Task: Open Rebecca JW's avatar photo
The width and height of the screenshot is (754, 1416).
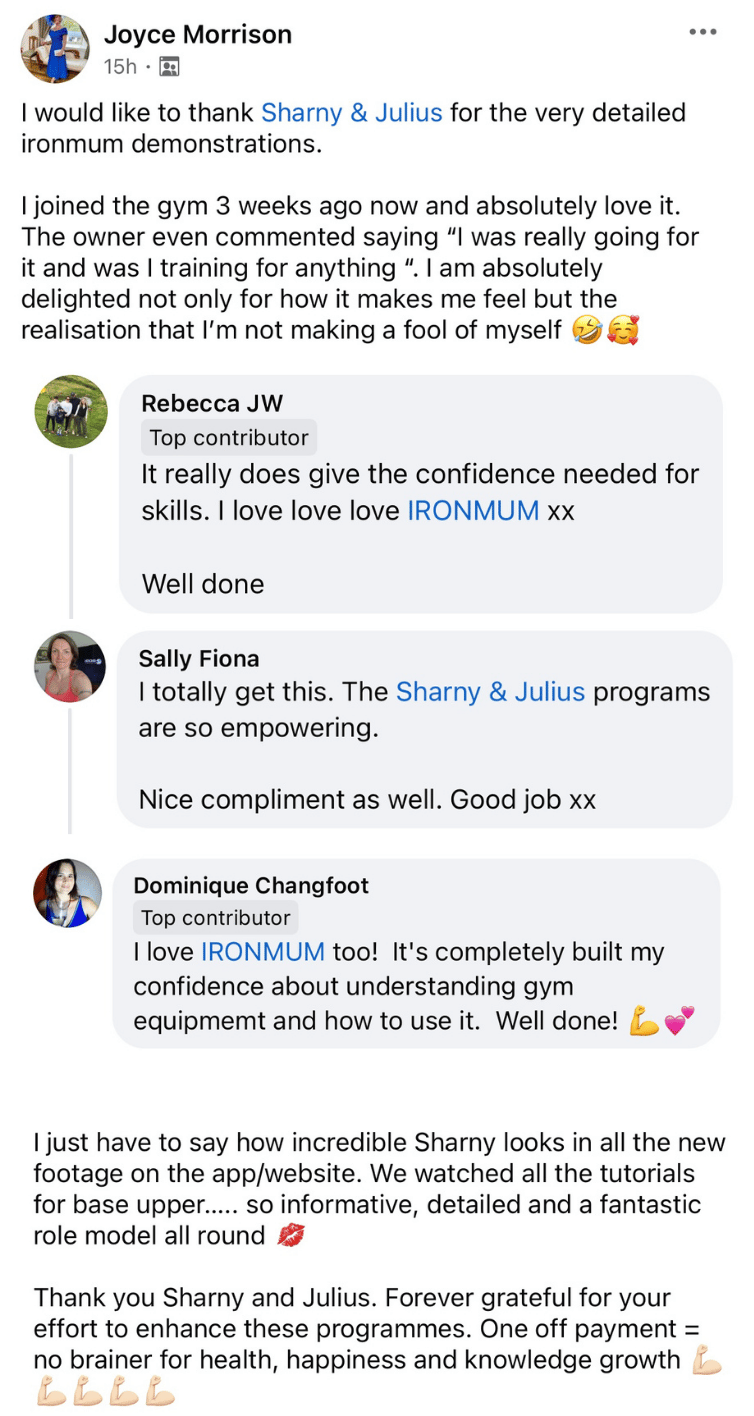Action: point(71,411)
